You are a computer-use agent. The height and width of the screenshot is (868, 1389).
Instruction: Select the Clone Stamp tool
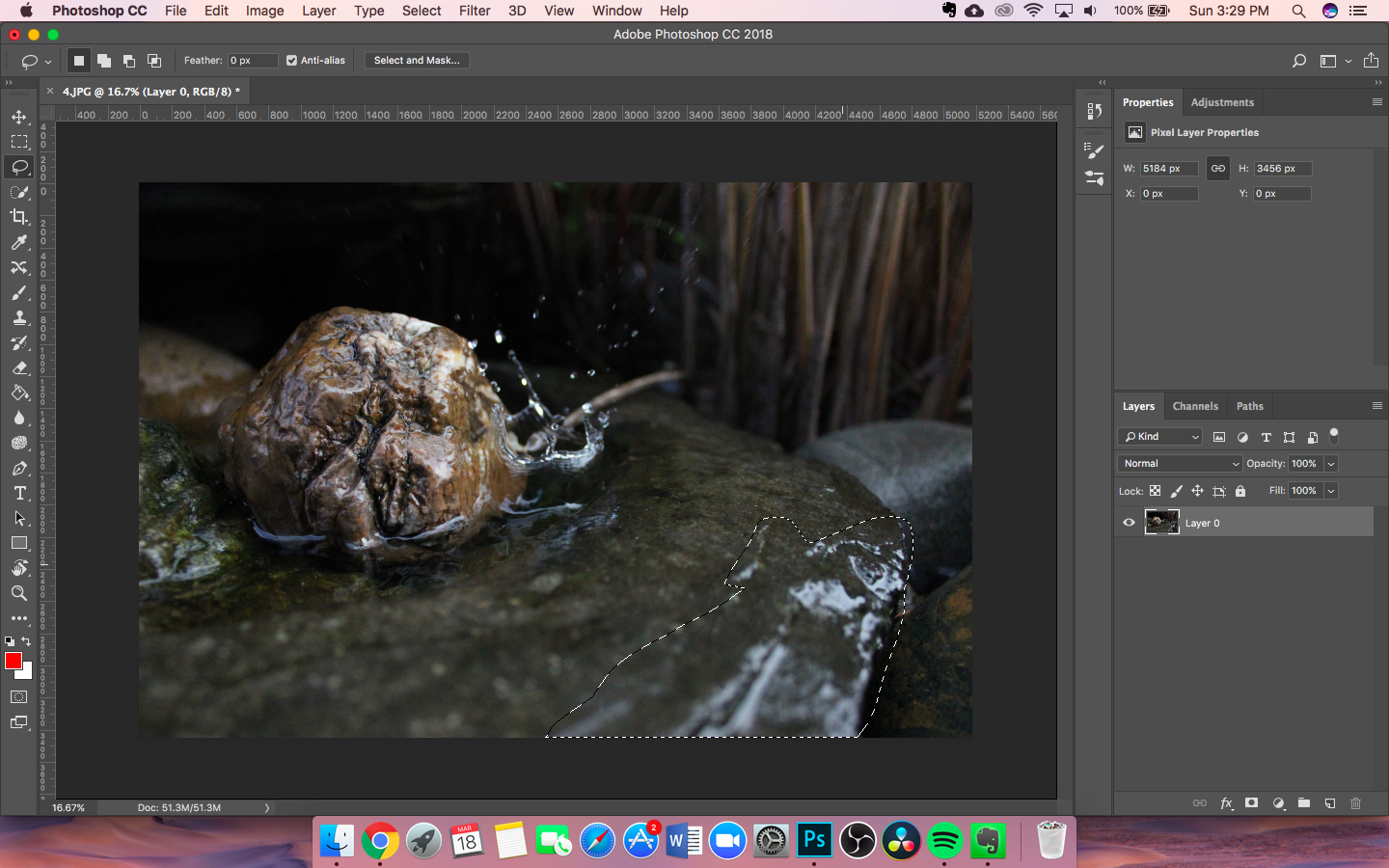coord(19,317)
